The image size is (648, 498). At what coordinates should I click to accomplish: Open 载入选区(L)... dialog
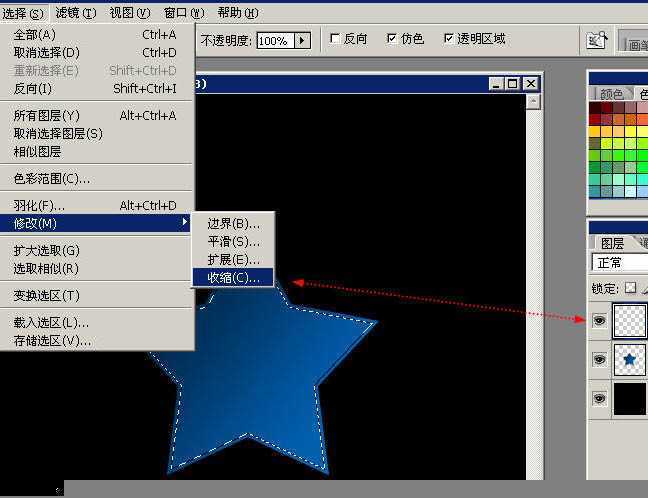click(95, 322)
